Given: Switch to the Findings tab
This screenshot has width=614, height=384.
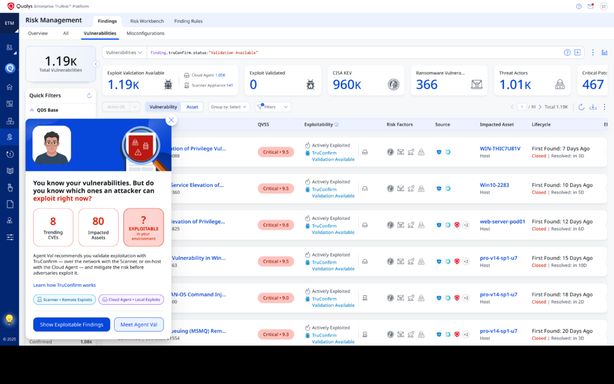Looking at the screenshot, I should pyautogui.click(x=107, y=21).
